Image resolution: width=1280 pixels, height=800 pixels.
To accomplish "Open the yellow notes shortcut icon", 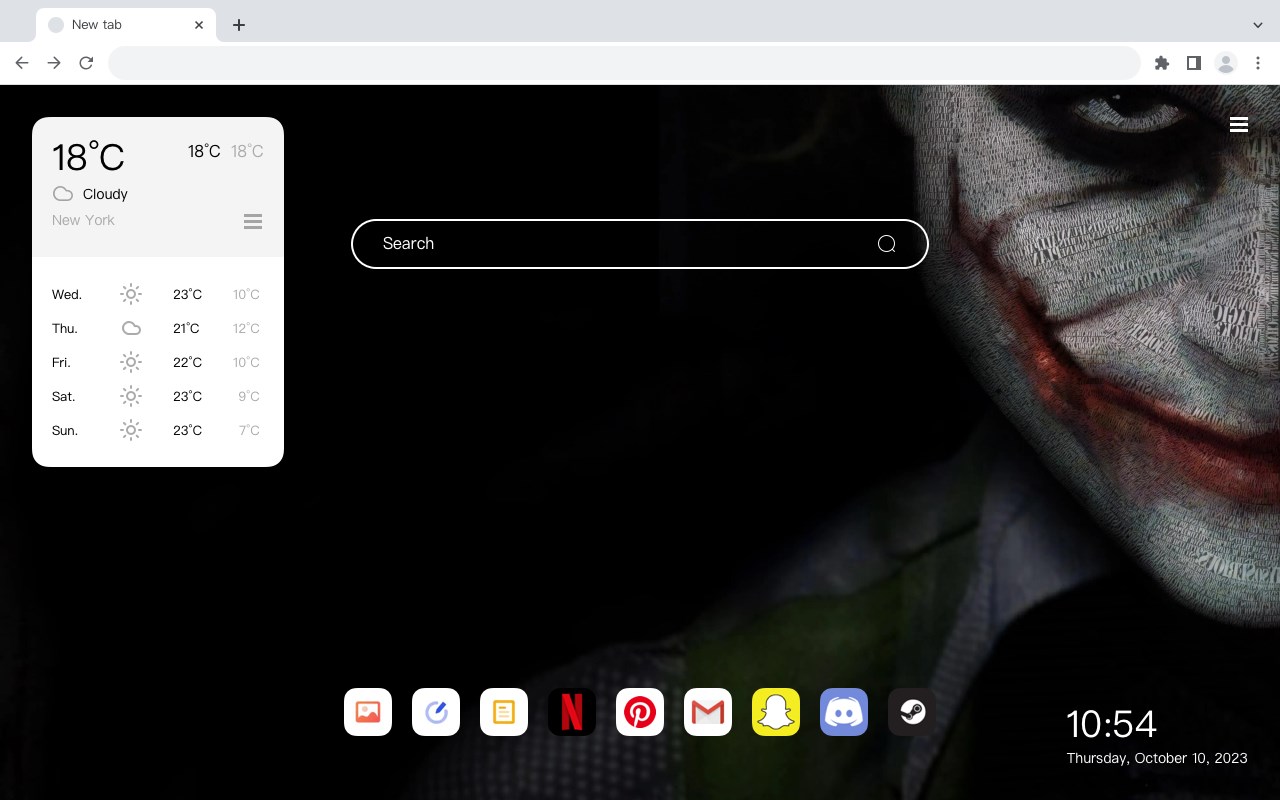I will click(x=504, y=712).
